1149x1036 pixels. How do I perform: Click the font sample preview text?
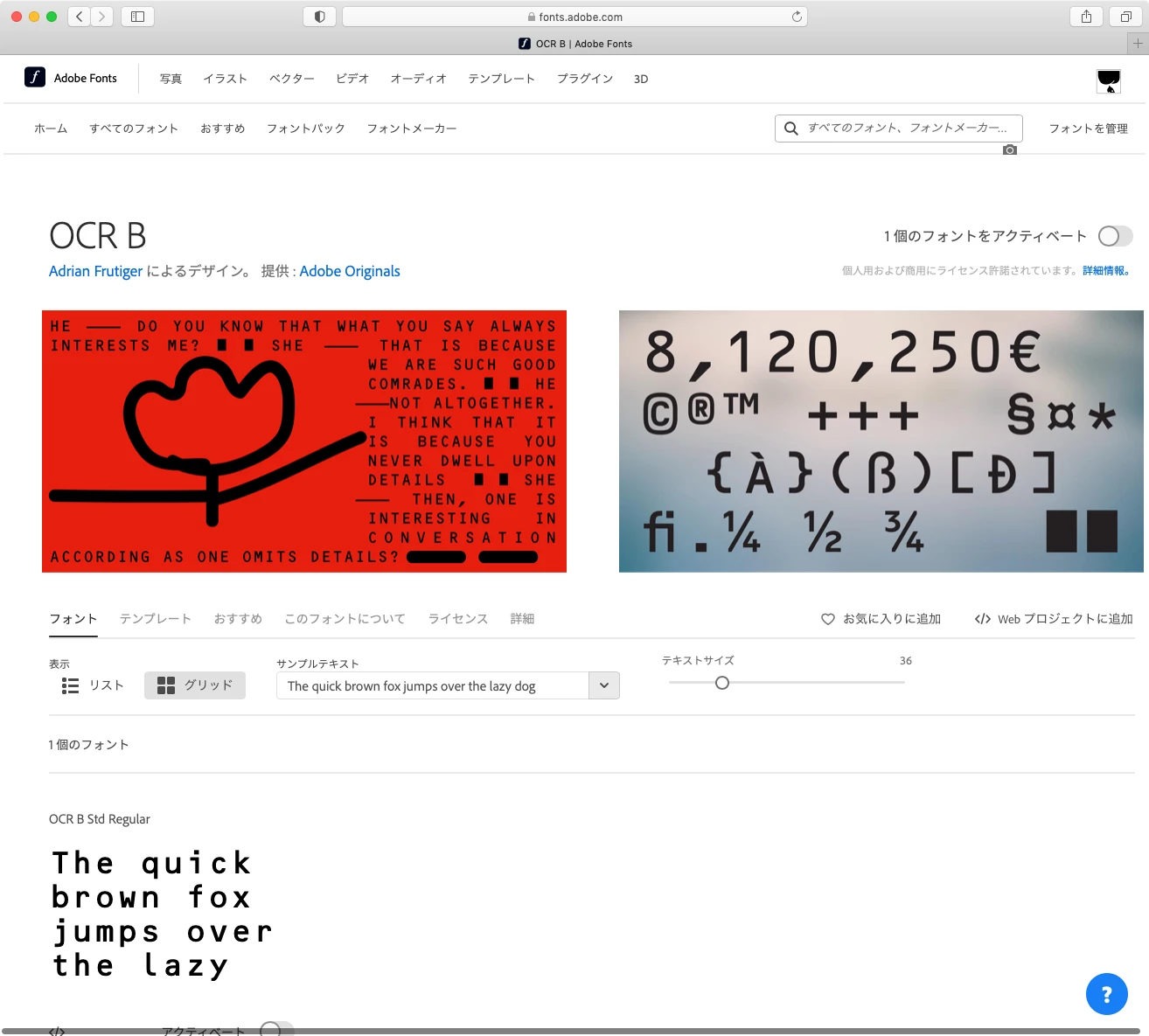tap(163, 914)
